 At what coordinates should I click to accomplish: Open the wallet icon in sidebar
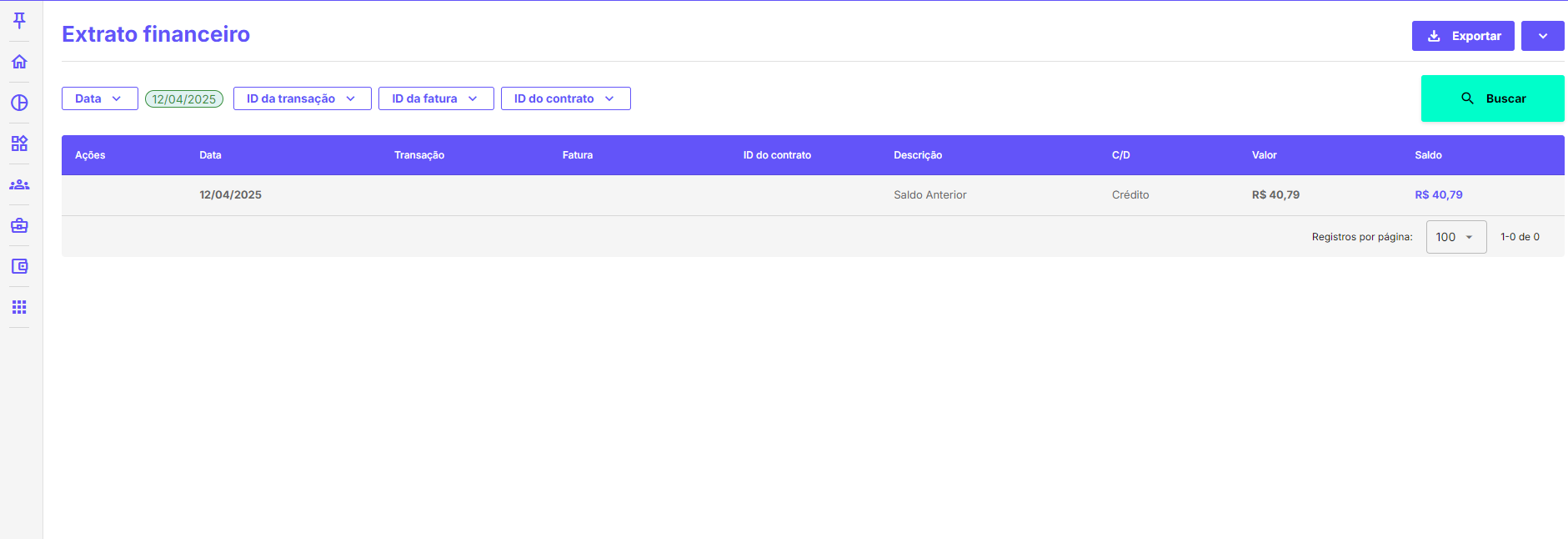[x=19, y=266]
